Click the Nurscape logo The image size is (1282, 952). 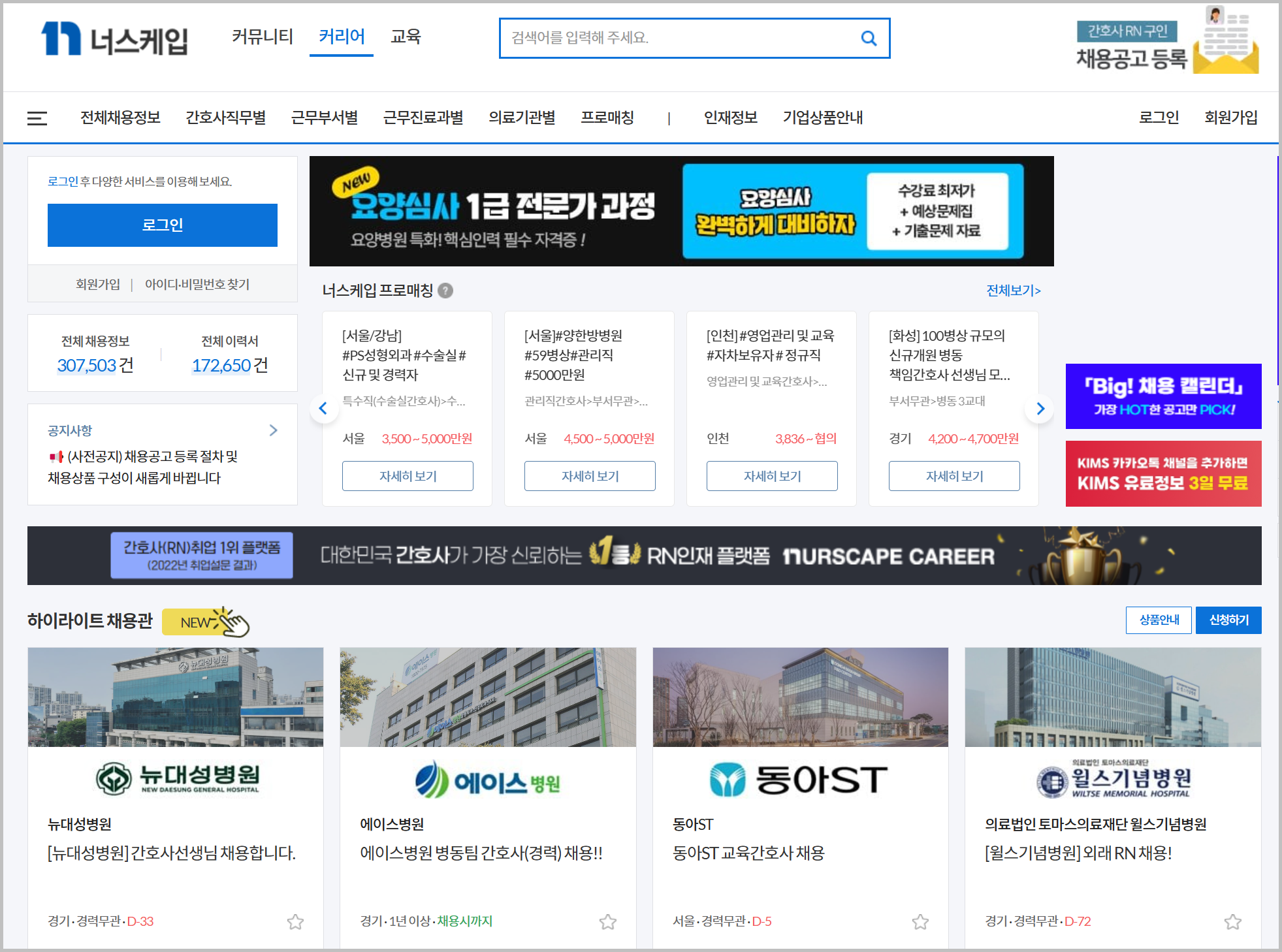[114, 39]
